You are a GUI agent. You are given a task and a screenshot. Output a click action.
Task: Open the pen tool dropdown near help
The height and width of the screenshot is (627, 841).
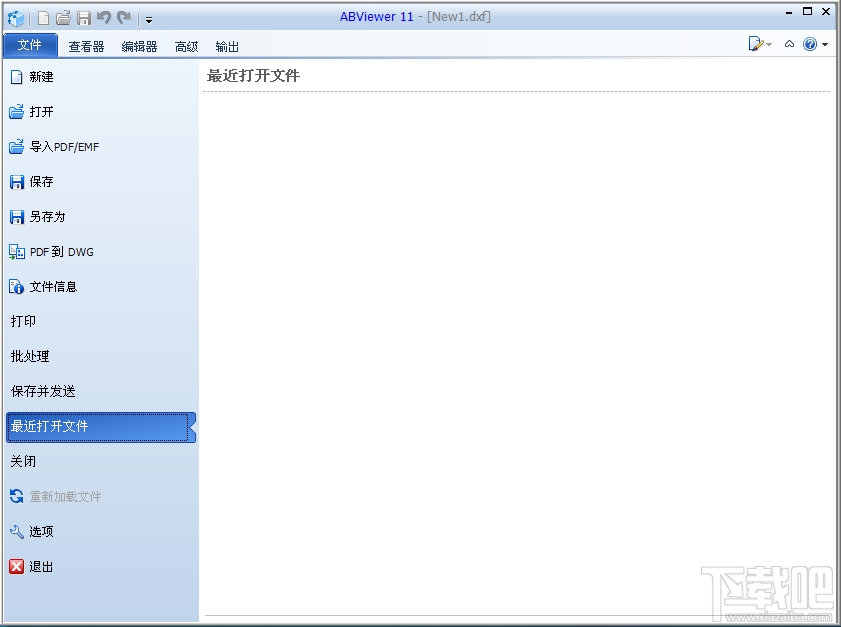[768, 44]
